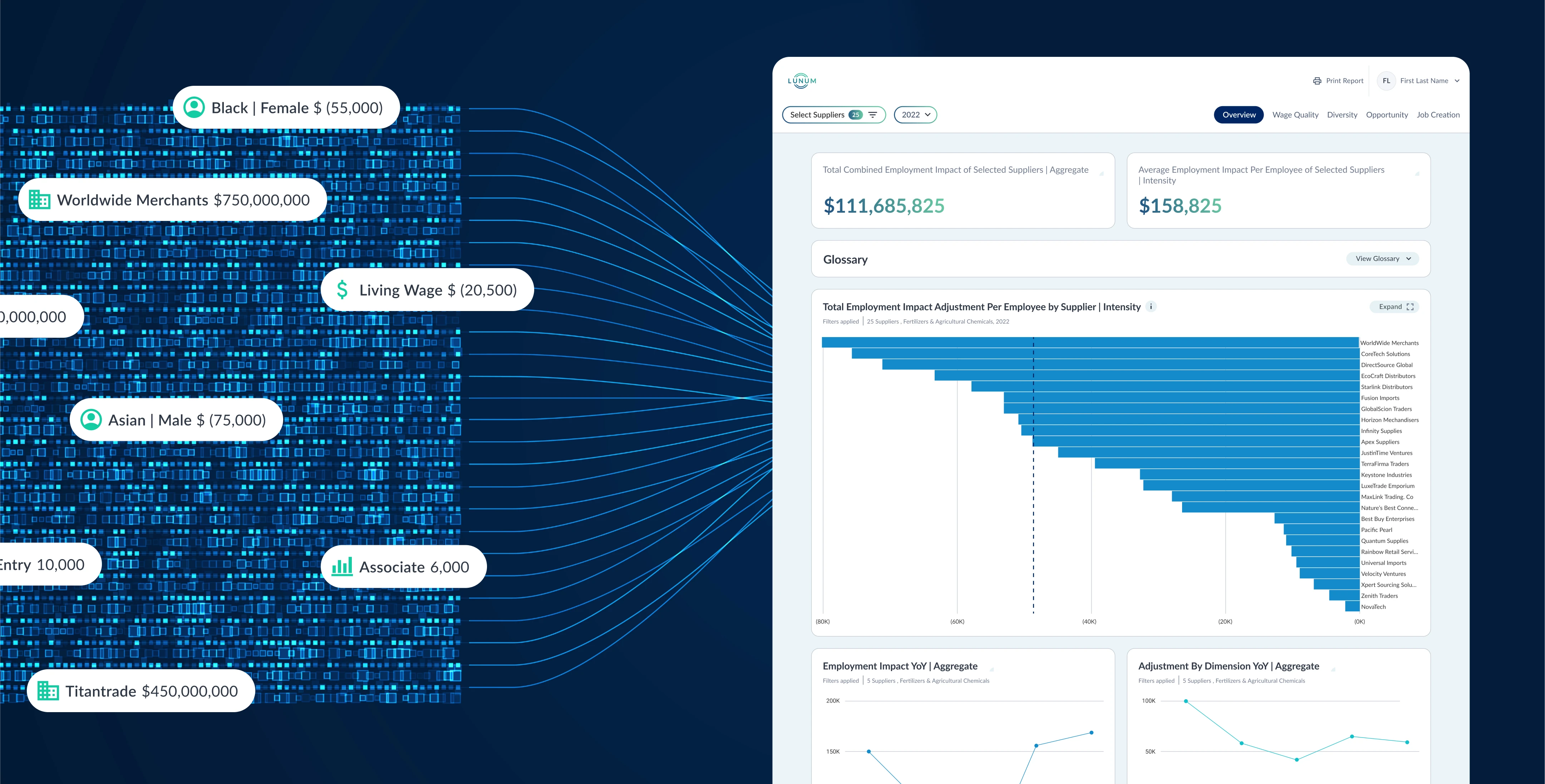Click the building icon beside Titantrade $450,000,000
This screenshot has height=784, width=1545.
[x=48, y=691]
